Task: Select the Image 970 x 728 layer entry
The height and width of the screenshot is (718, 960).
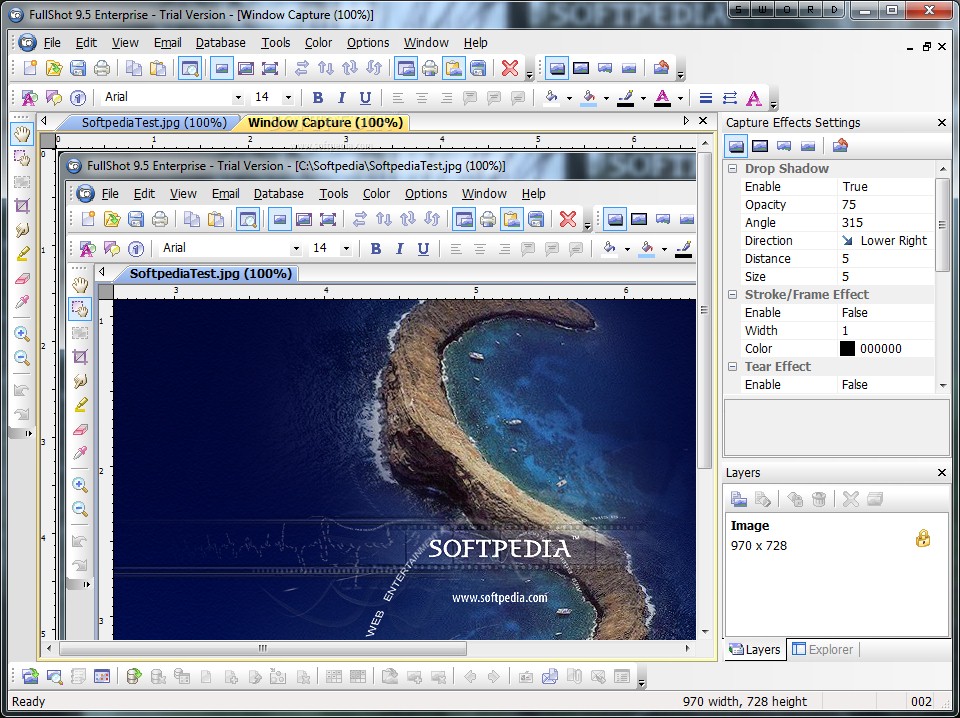Action: [836, 536]
